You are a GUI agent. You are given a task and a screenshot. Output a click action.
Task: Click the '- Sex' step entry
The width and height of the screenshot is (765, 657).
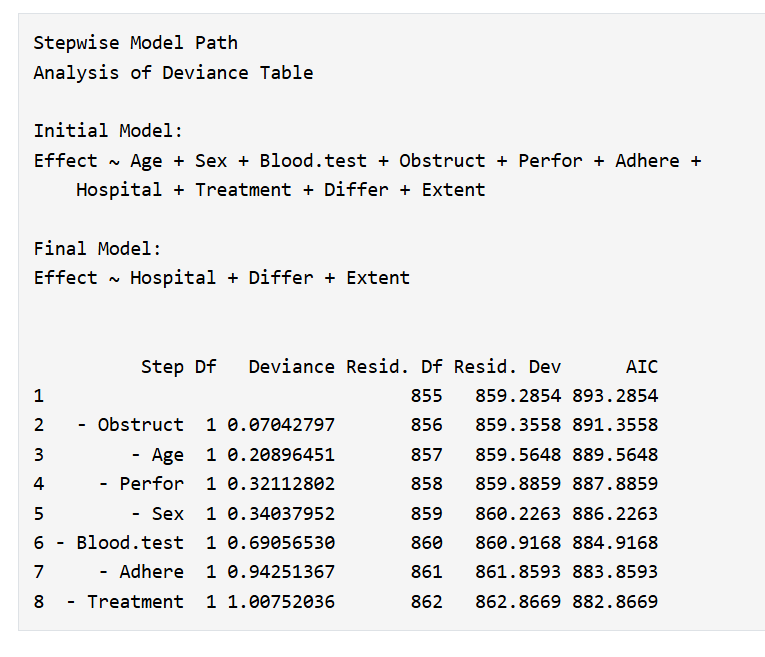pos(157,514)
